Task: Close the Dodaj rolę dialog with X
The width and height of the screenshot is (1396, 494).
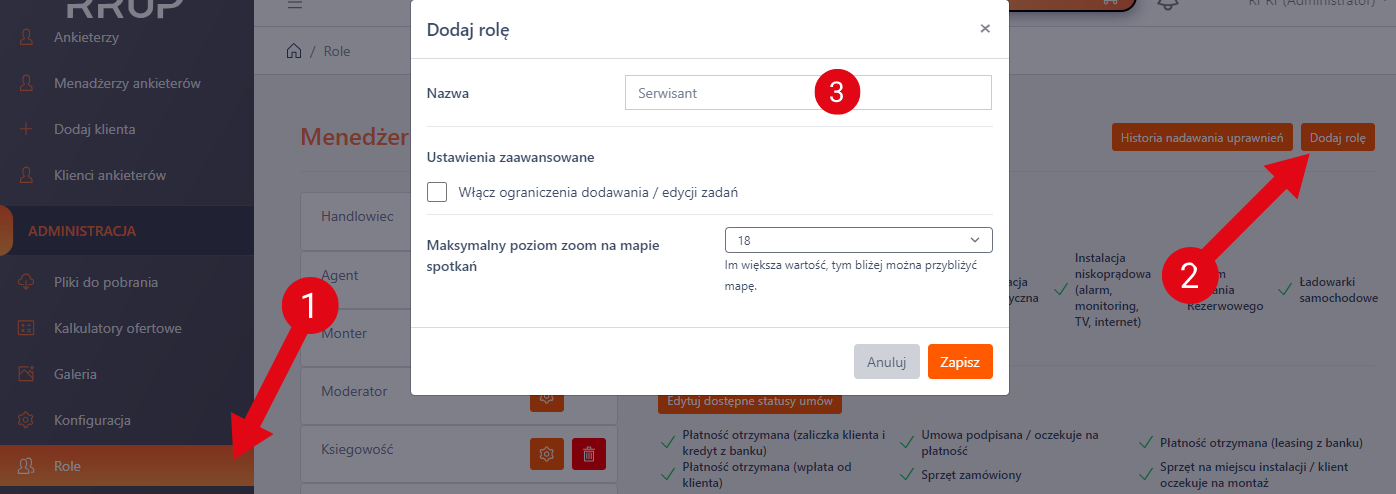Action: coord(985,29)
